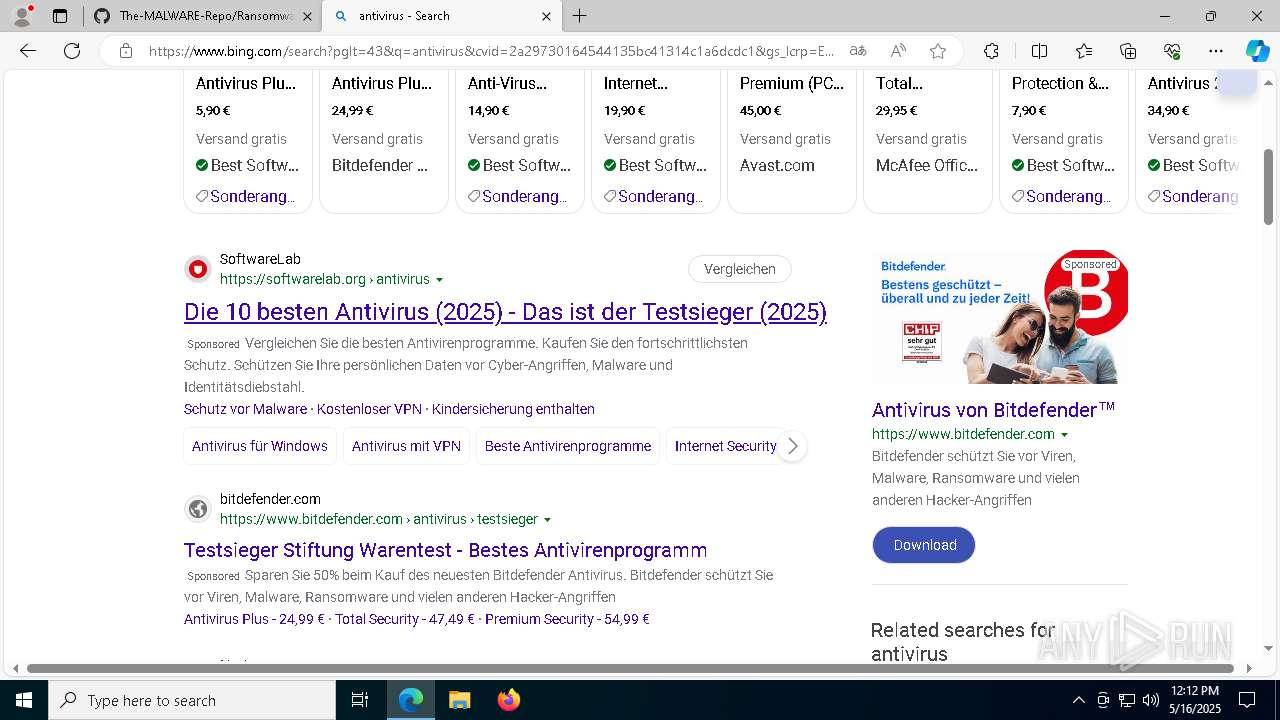Select the Antivirus für Windows chip
Image resolution: width=1280 pixels, height=720 pixels.
(x=260, y=446)
